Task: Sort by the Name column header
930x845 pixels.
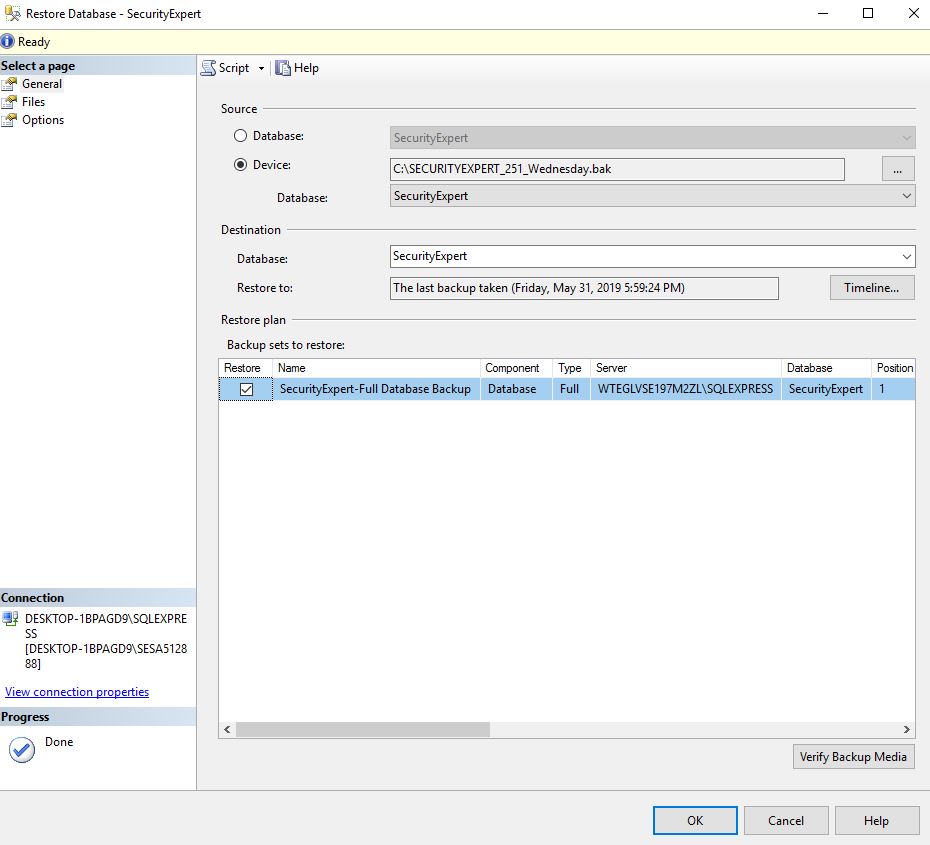Action: [375, 368]
